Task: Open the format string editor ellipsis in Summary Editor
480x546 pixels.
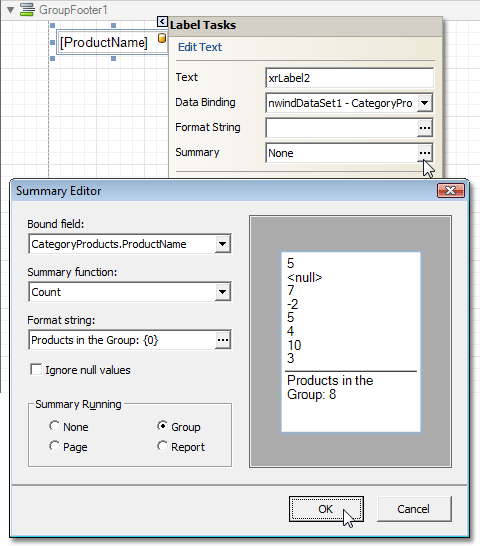Action: pyautogui.click(x=223, y=340)
